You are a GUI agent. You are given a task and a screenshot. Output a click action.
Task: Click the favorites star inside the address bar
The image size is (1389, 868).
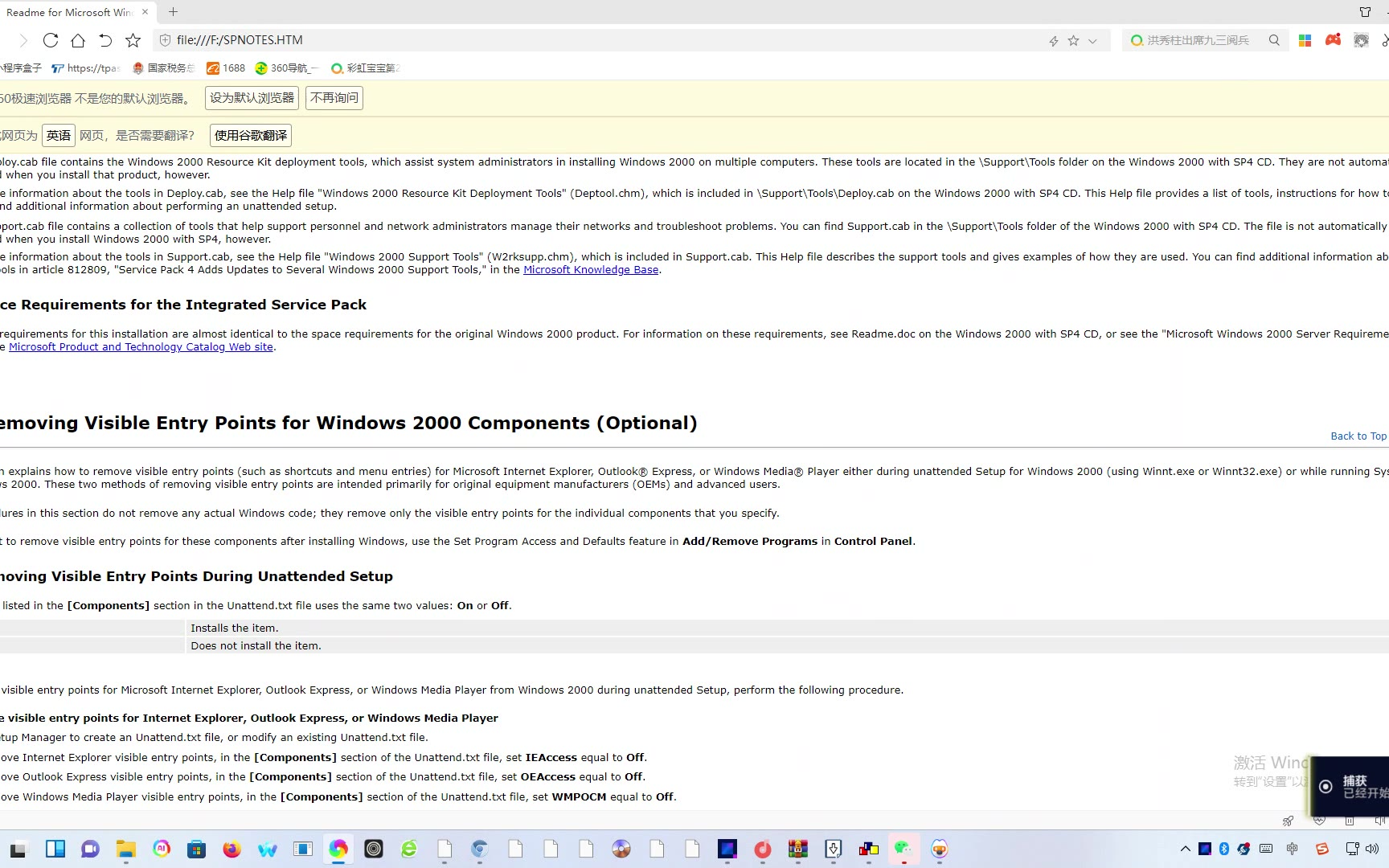coord(1074,40)
